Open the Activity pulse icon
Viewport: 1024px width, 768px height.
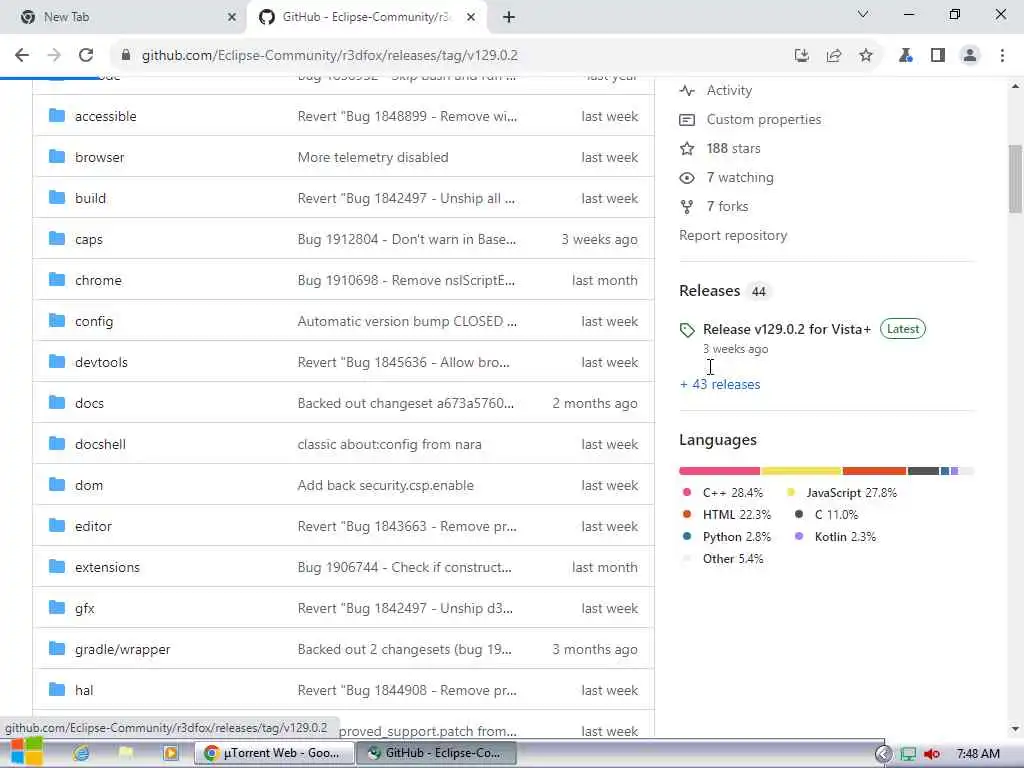click(x=687, y=91)
